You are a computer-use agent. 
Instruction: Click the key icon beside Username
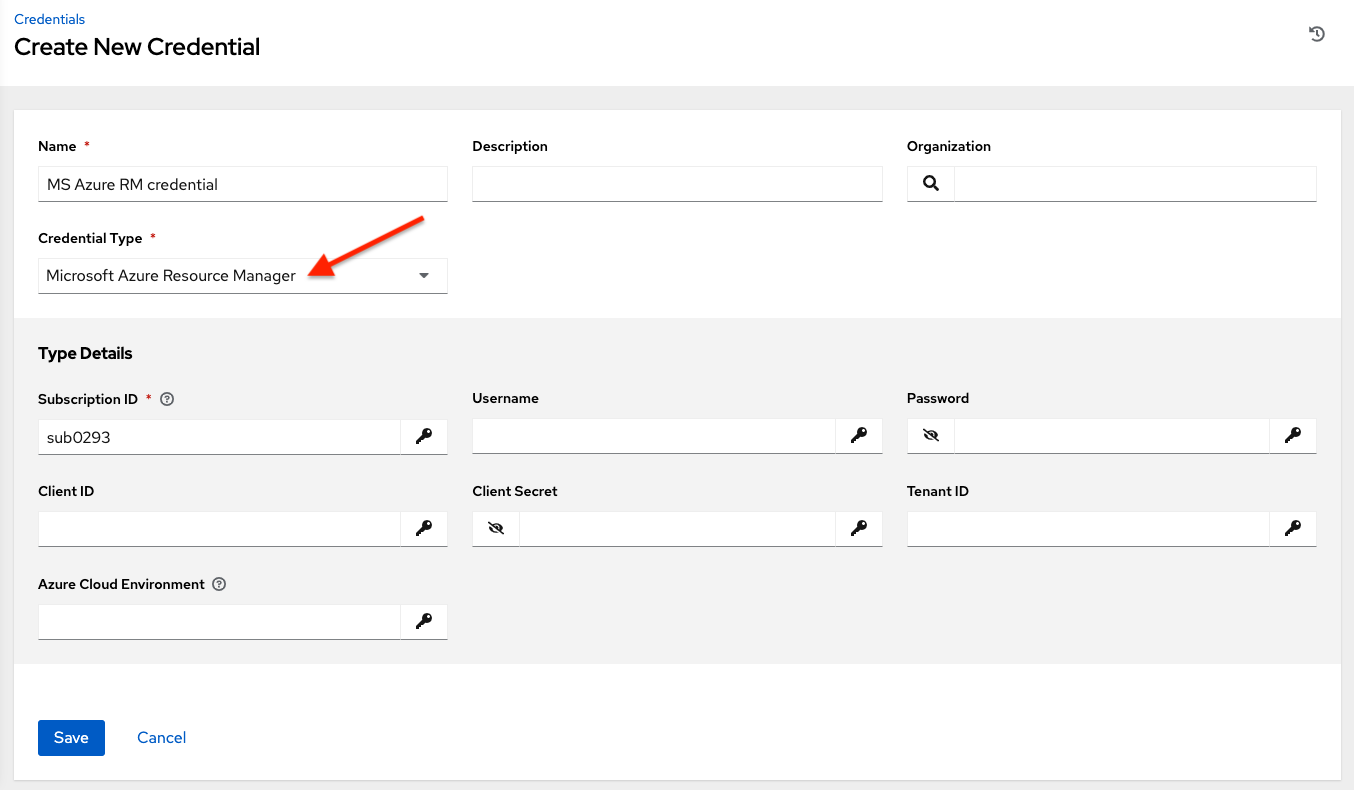click(859, 436)
